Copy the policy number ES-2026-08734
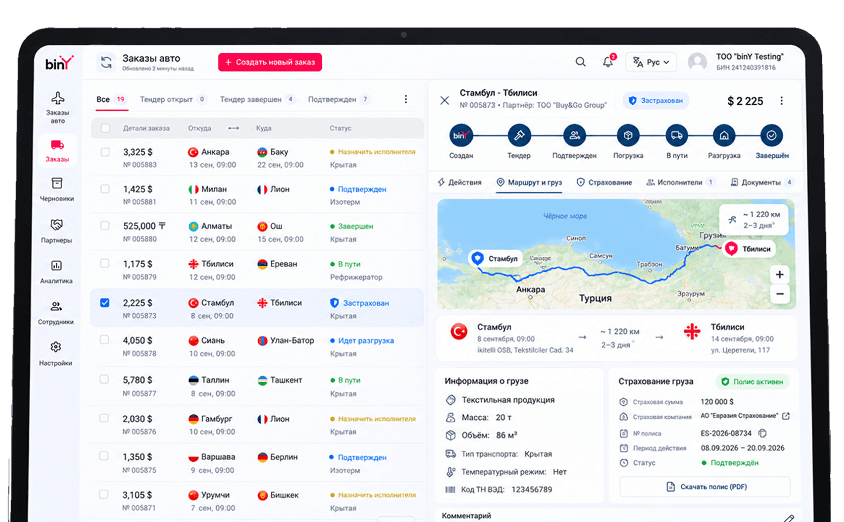 point(762,433)
